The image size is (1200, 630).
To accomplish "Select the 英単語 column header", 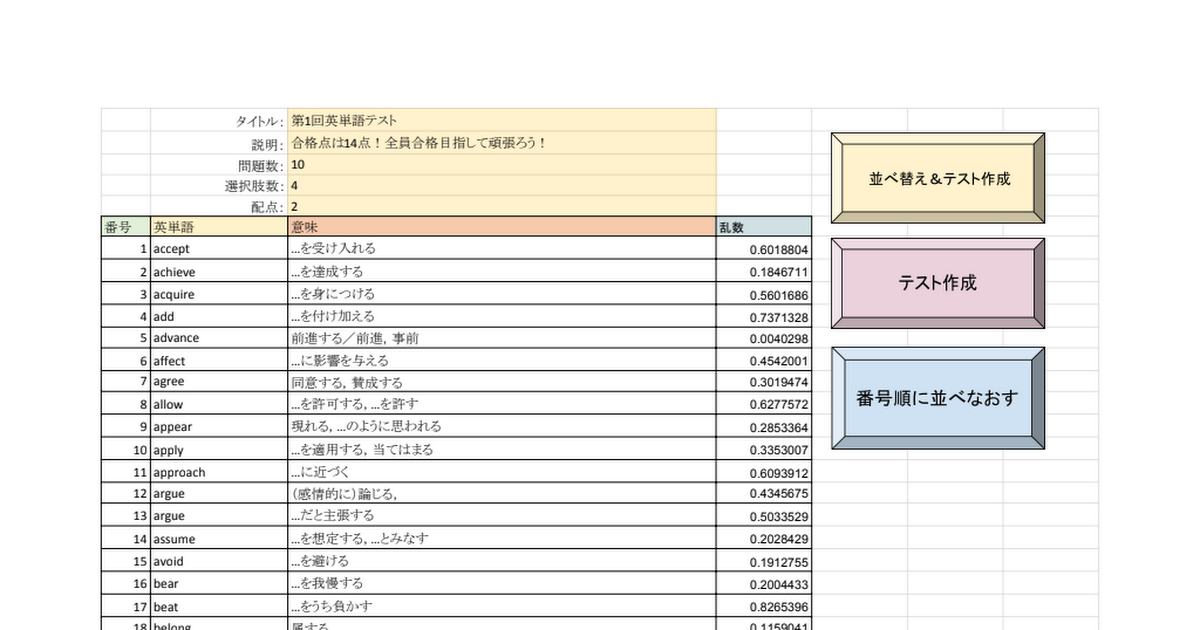I will click(x=219, y=227).
